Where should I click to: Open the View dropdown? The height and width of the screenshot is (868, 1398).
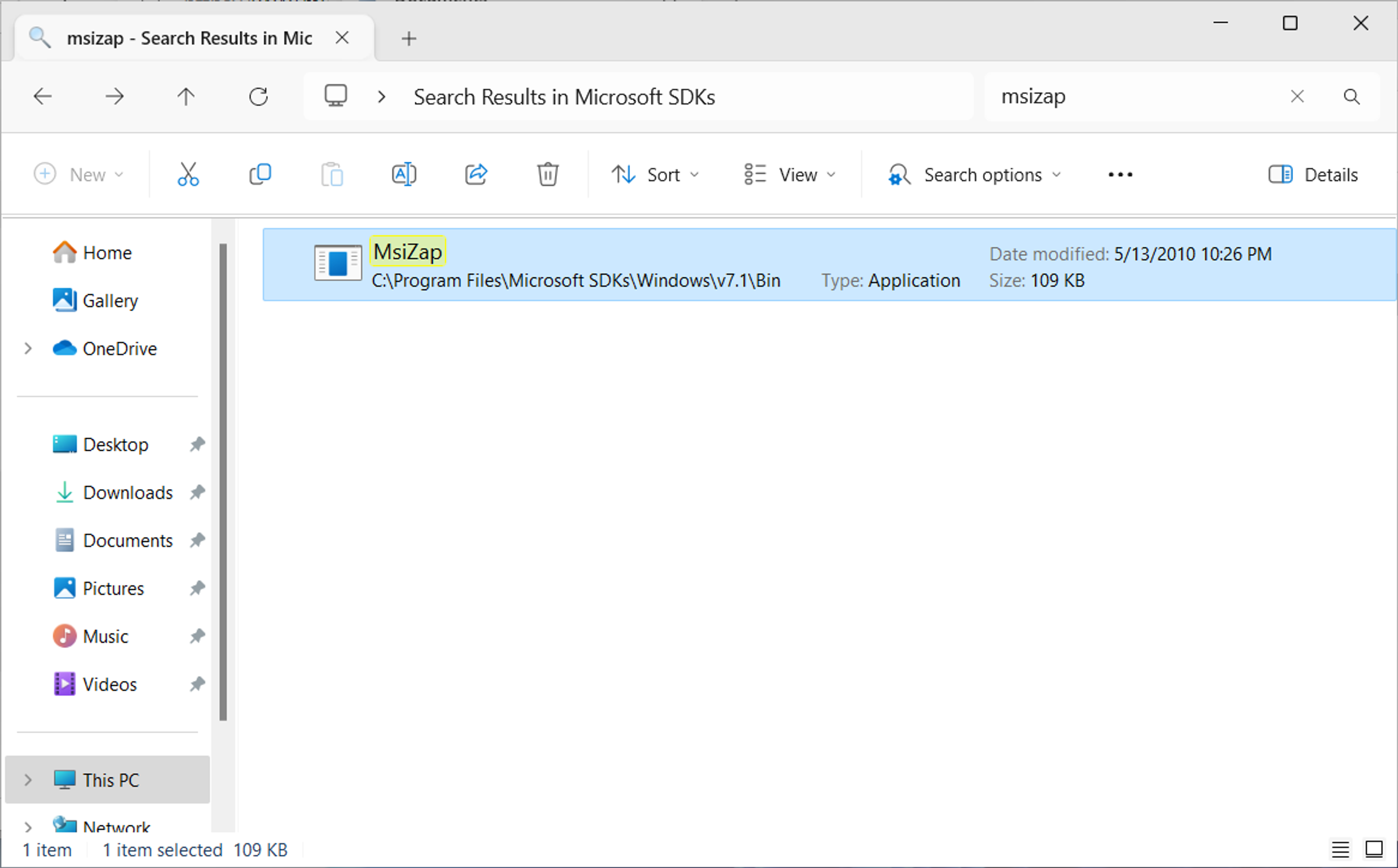click(x=790, y=174)
